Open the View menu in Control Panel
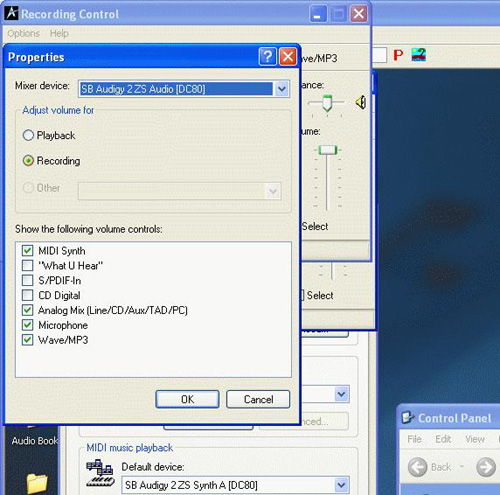Viewport: 500px width, 495px height. [x=475, y=439]
